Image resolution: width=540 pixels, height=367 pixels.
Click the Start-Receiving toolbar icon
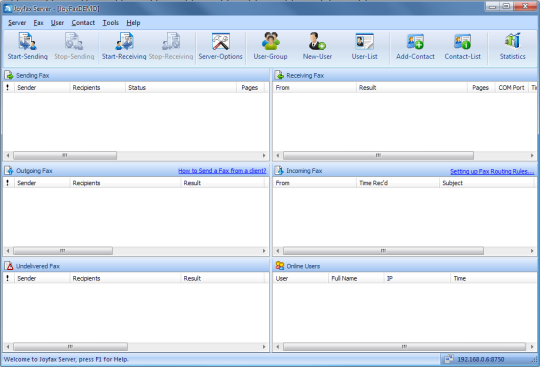click(x=124, y=46)
